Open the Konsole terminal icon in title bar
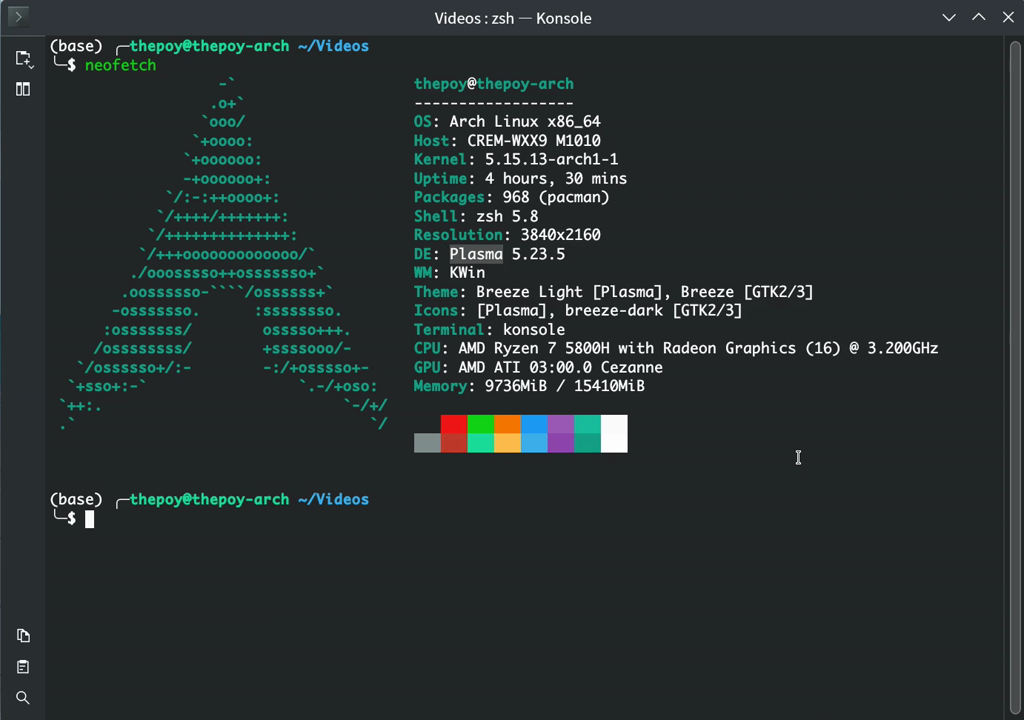This screenshot has height=720, width=1024. click(x=18, y=16)
